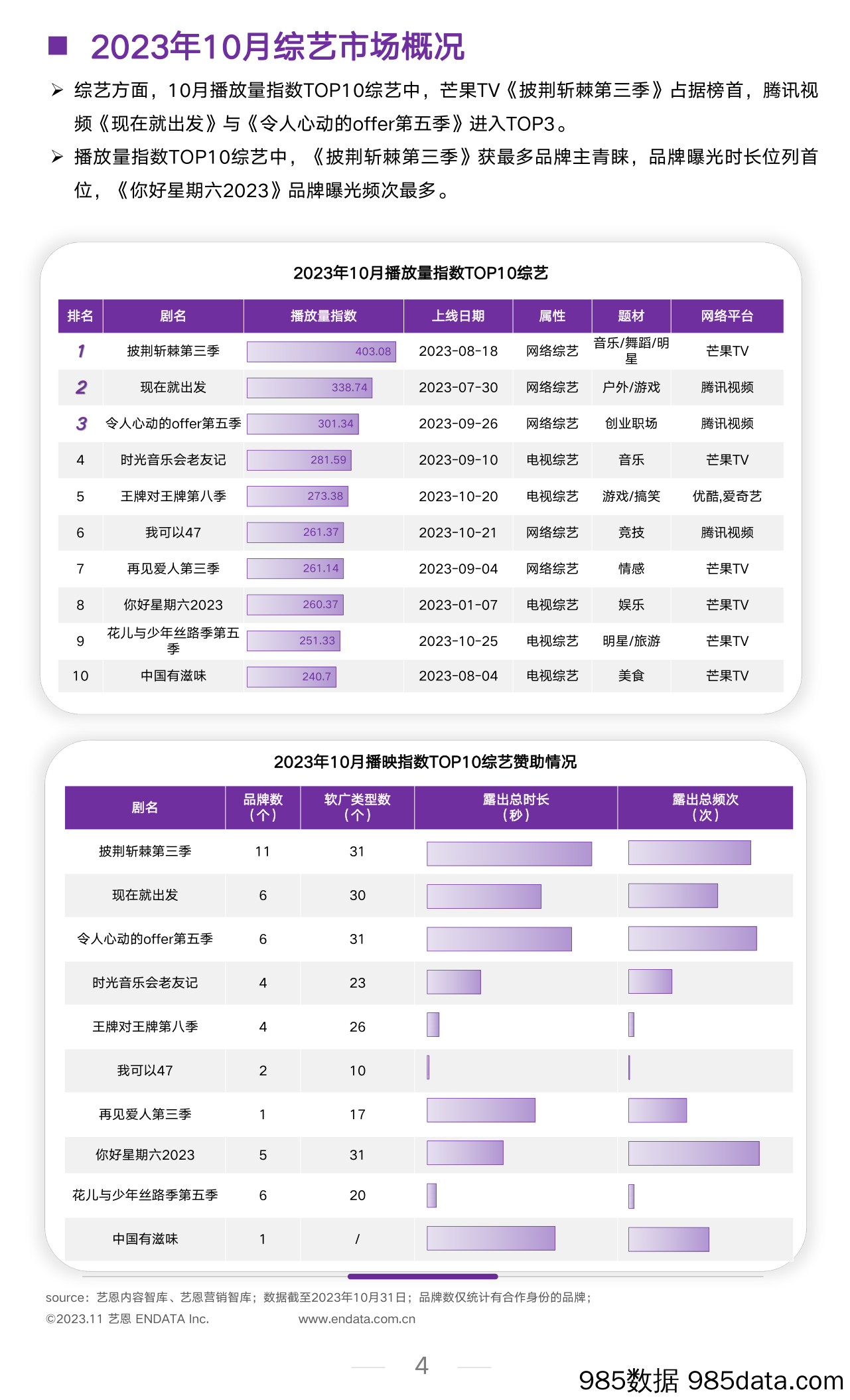Click the 261.37 index value
Image resolution: width=850 pixels, height=1400 pixels.
pyautogui.click(x=321, y=532)
